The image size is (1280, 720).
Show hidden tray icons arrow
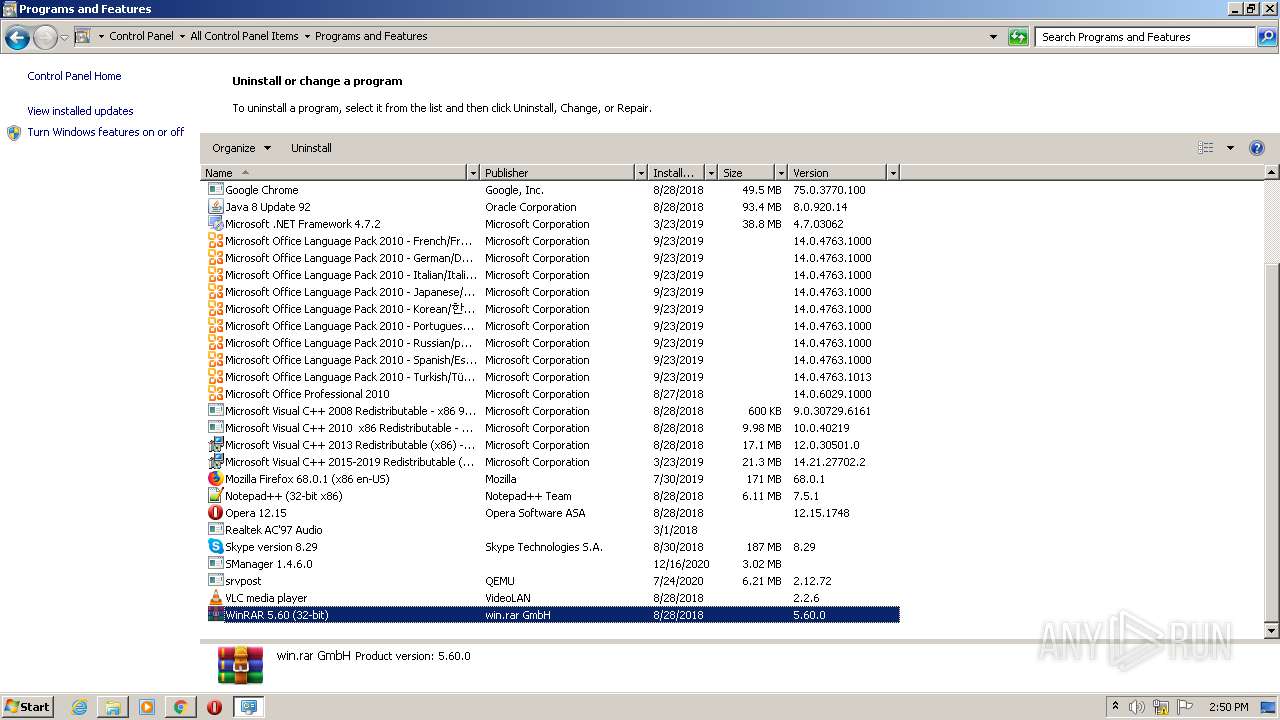[1115, 707]
